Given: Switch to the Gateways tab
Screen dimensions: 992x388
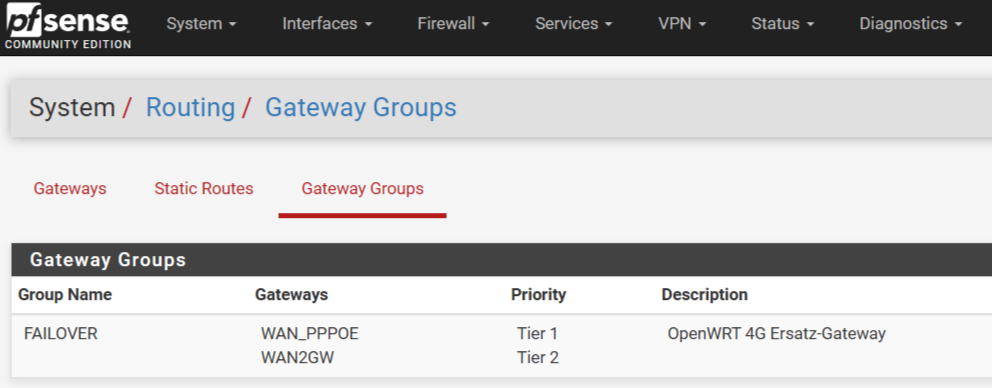Looking at the screenshot, I should pos(70,189).
